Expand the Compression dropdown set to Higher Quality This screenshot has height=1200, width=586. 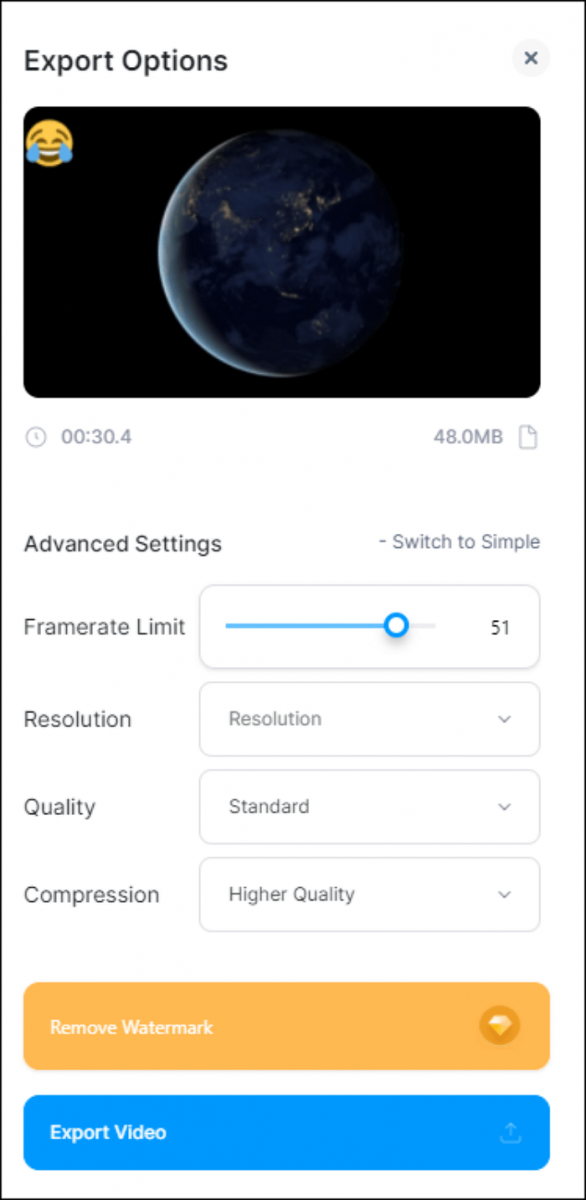pos(369,894)
